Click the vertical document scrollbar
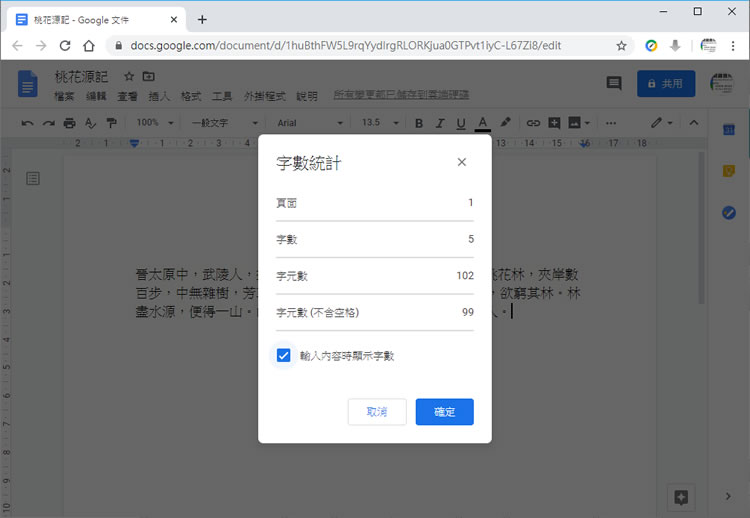This screenshot has height=518, width=750. [x=701, y=228]
